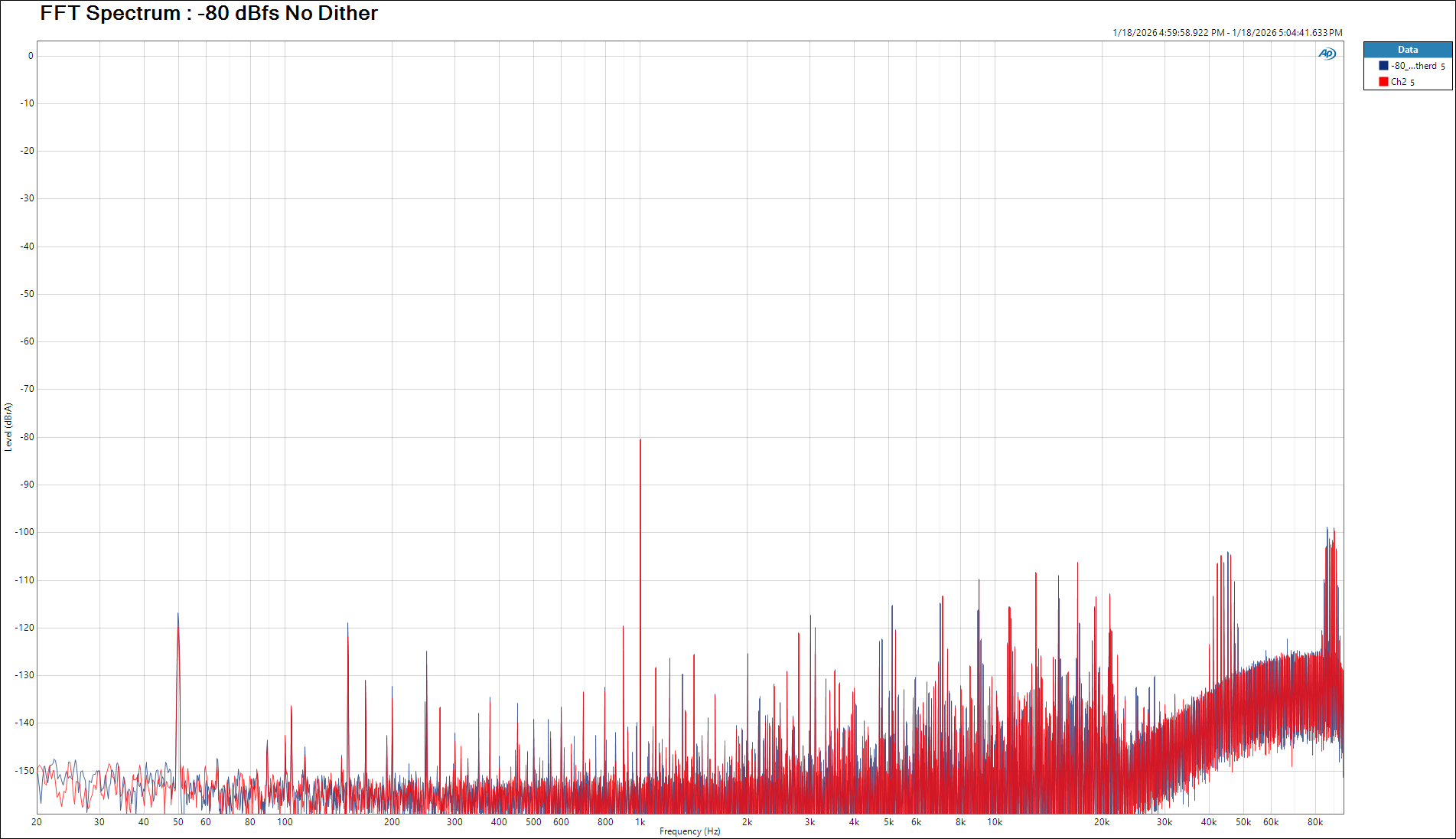The width and height of the screenshot is (1456, 839).
Task: Click the red Ch2 color swatch
Action: click(1383, 82)
